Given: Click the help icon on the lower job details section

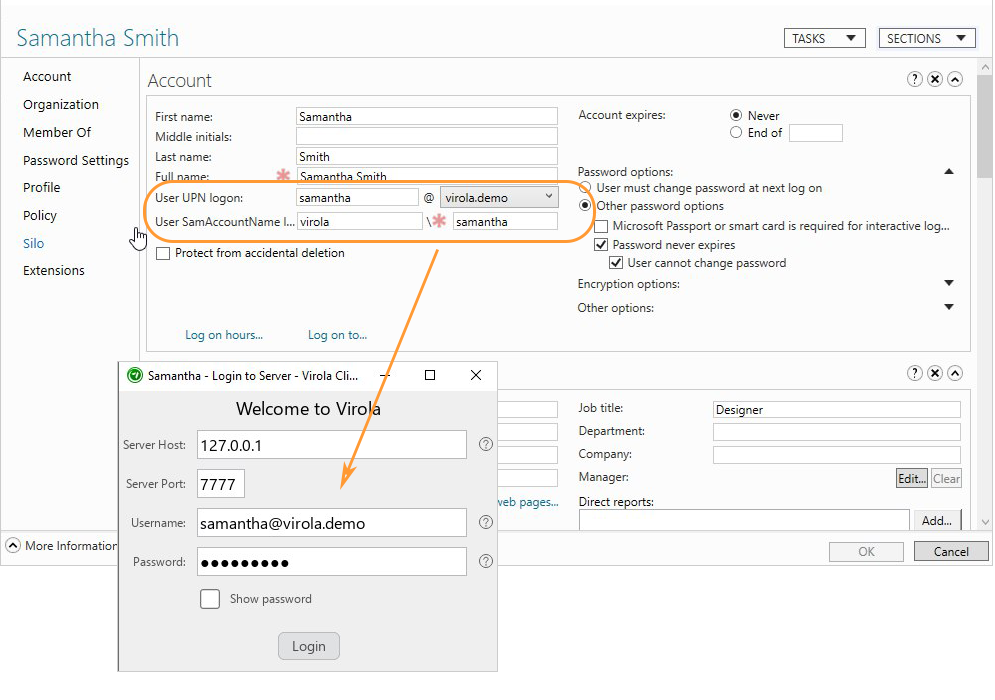Looking at the screenshot, I should 915,372.
